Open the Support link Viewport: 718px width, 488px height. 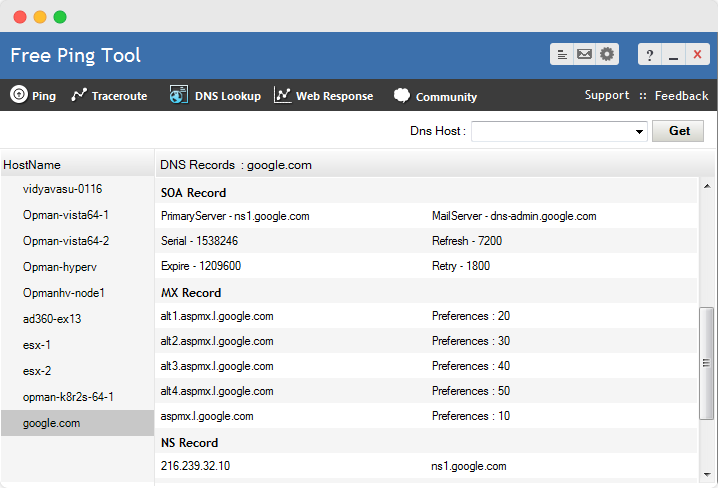607,96
